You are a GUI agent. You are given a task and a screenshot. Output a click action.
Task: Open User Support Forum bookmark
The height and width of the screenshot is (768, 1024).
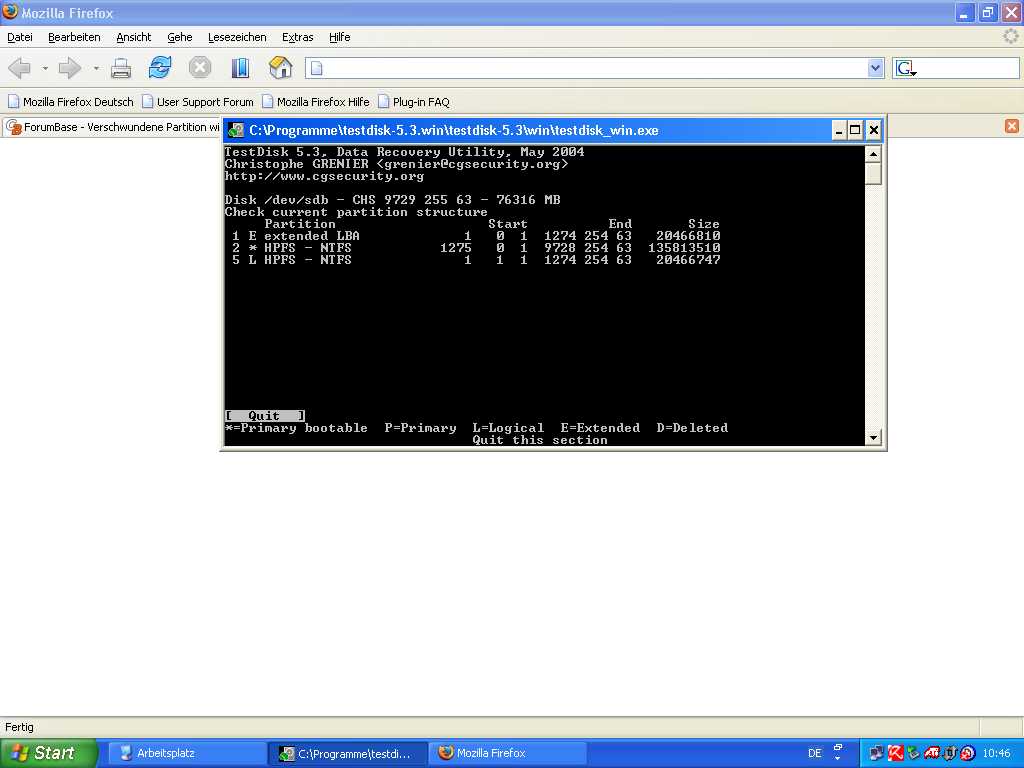(198, 102)
